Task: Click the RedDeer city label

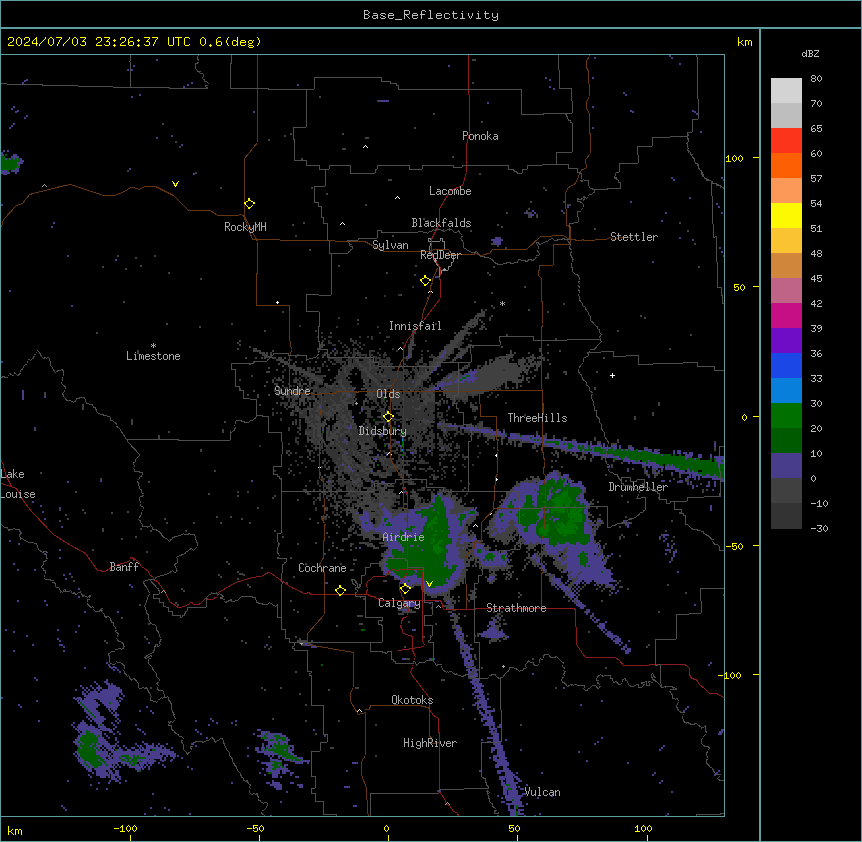Action: [440, 255]
